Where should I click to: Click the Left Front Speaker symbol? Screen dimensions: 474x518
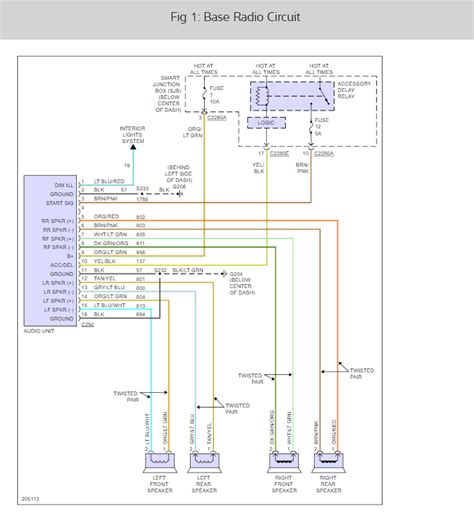tap(160, 462)
